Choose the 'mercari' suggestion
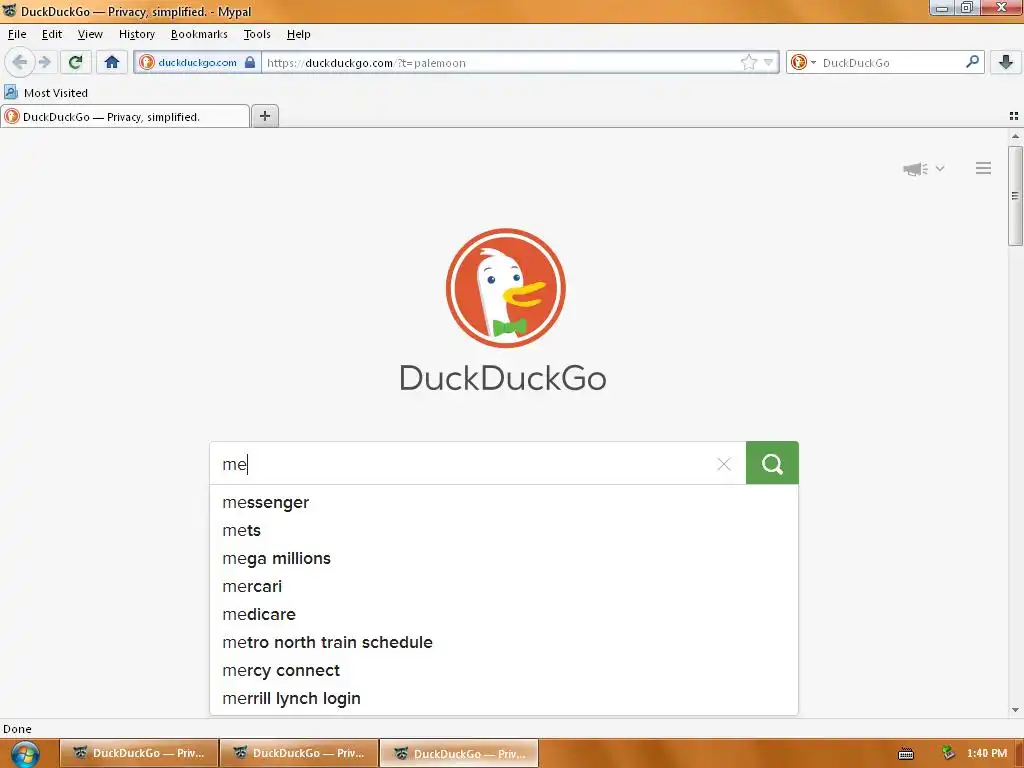The width and height of the screenshot is (1024, 768). pos(504,586)
